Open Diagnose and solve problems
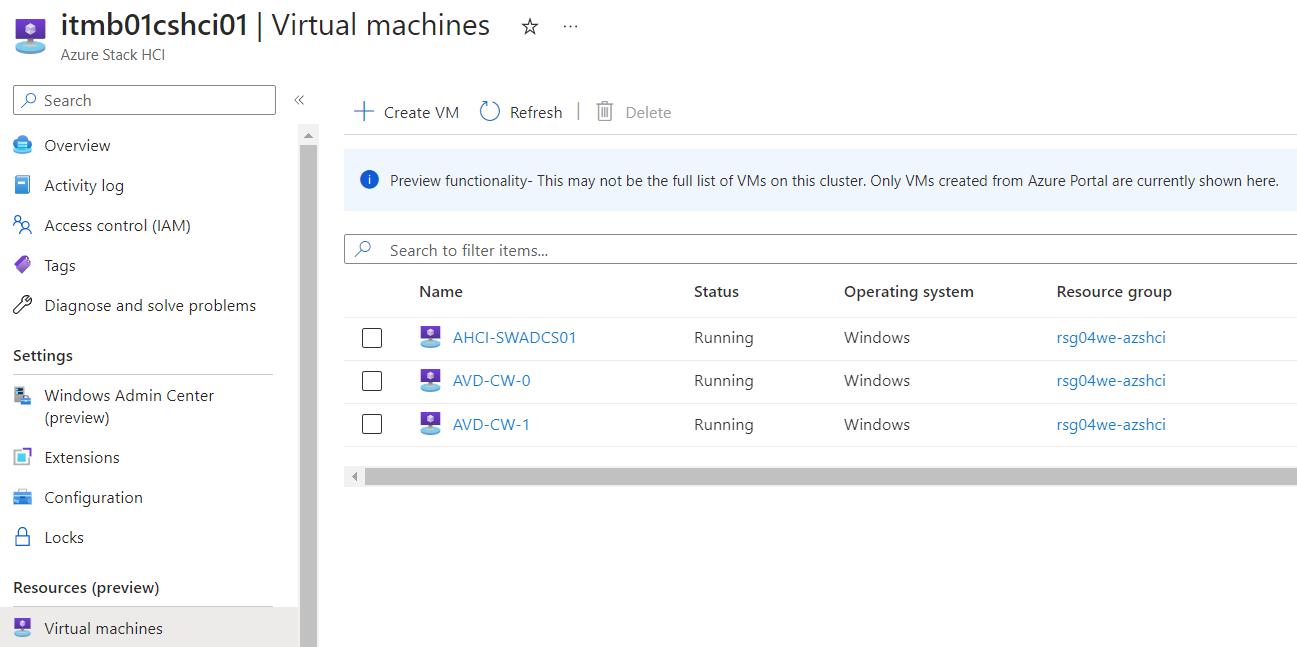The height and width of the screenshot is (647, 1297). pyautogui.click(x=150, y=306)
